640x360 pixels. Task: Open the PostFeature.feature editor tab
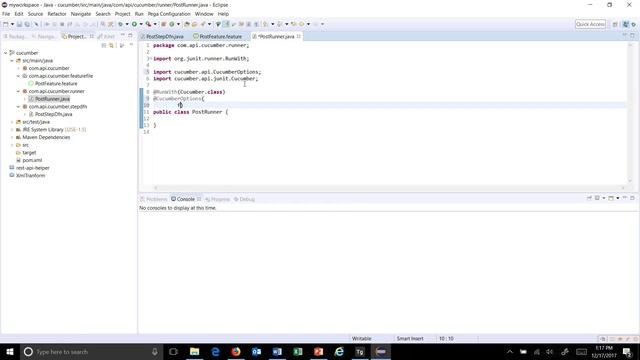tap(218, 36)
